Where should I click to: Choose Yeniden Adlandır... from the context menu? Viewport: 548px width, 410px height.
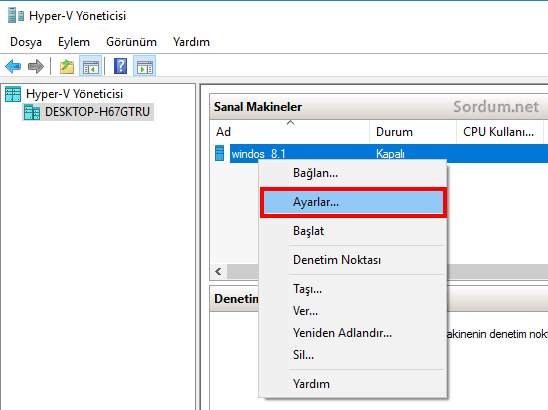pos(353,333)
